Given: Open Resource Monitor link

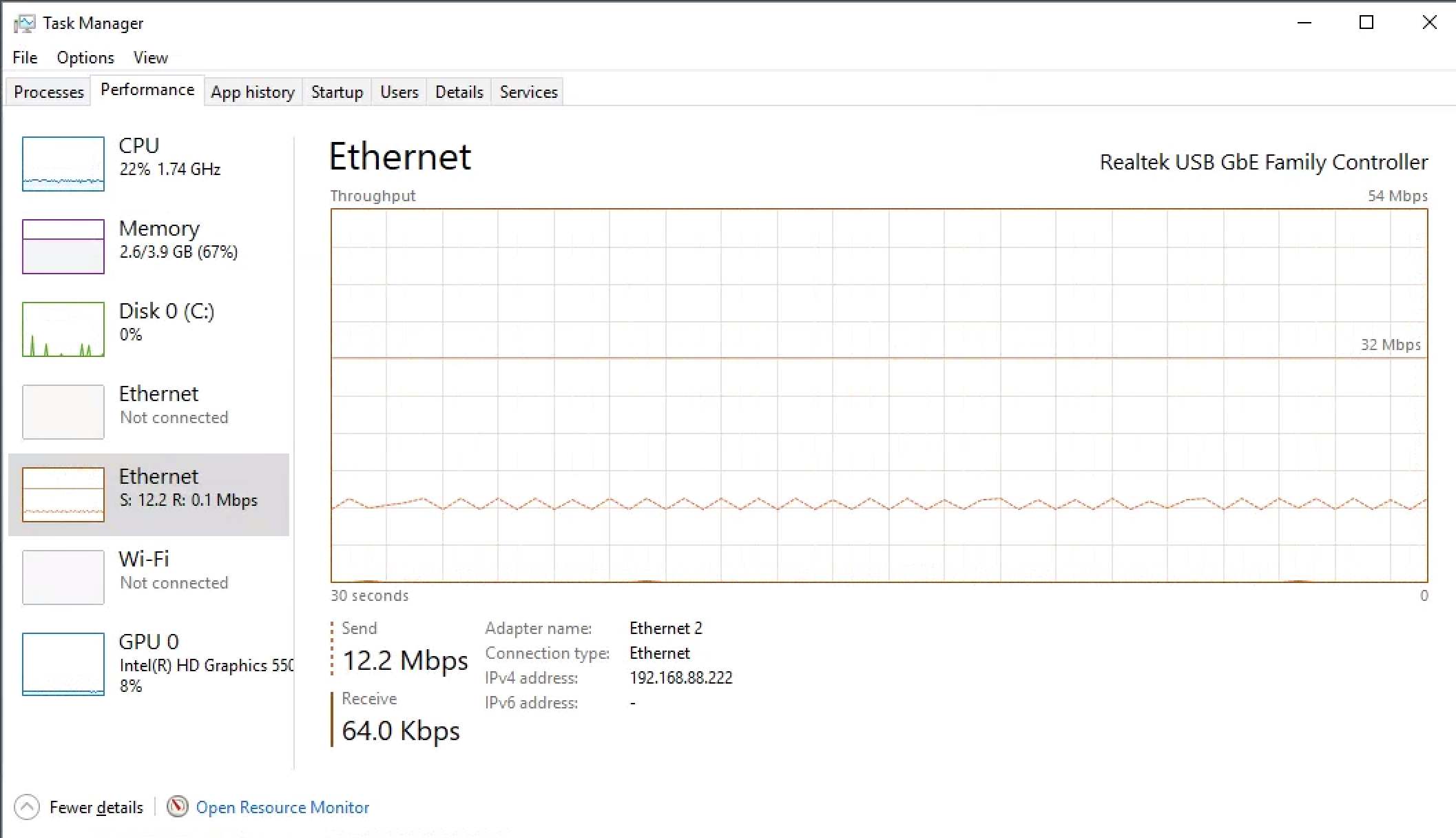Looking at the screenshot, I should pyautogui.click(x=282, y=807).
